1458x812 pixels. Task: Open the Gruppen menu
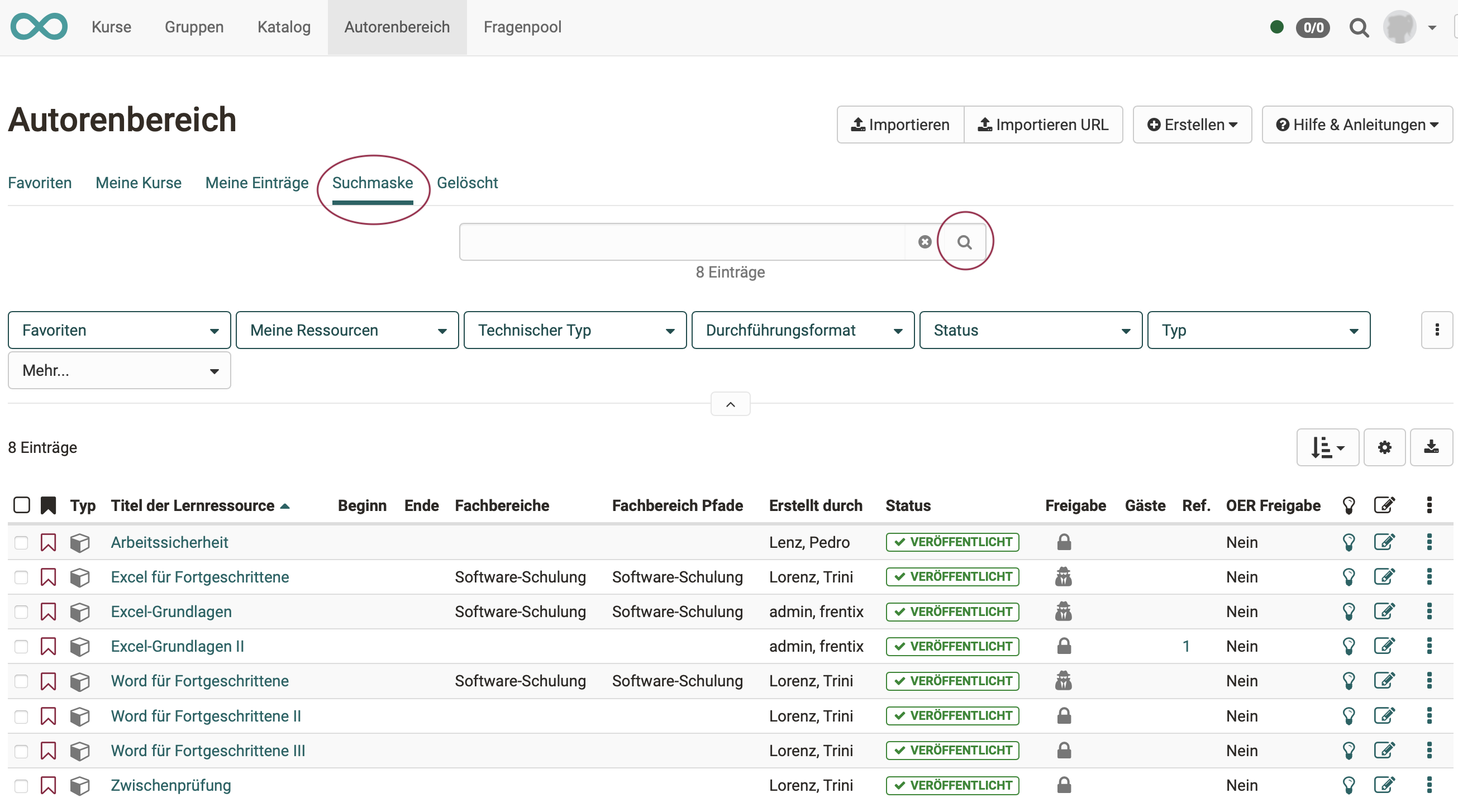point(194,27)
